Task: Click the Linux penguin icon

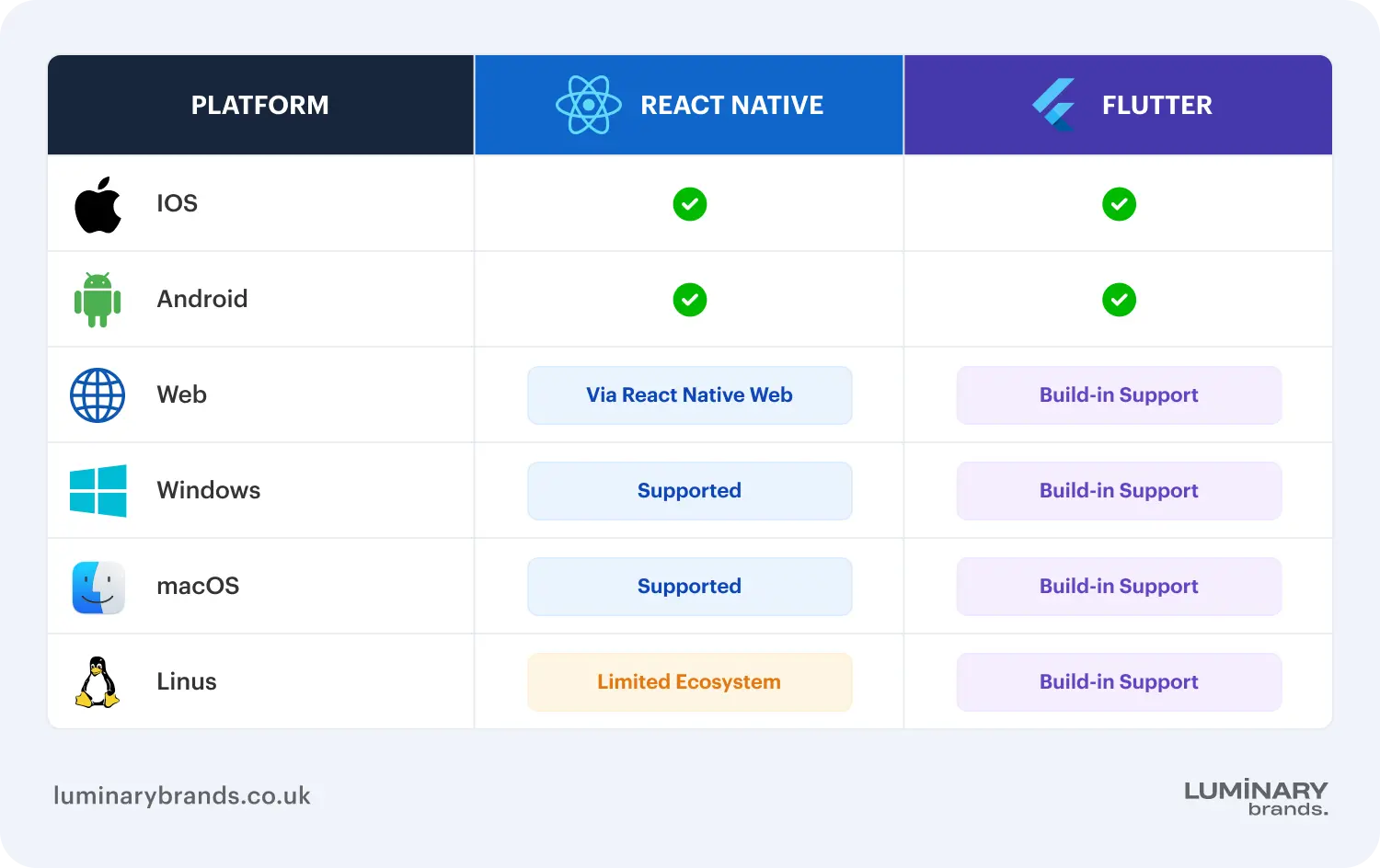Action: tap(98, 682)
